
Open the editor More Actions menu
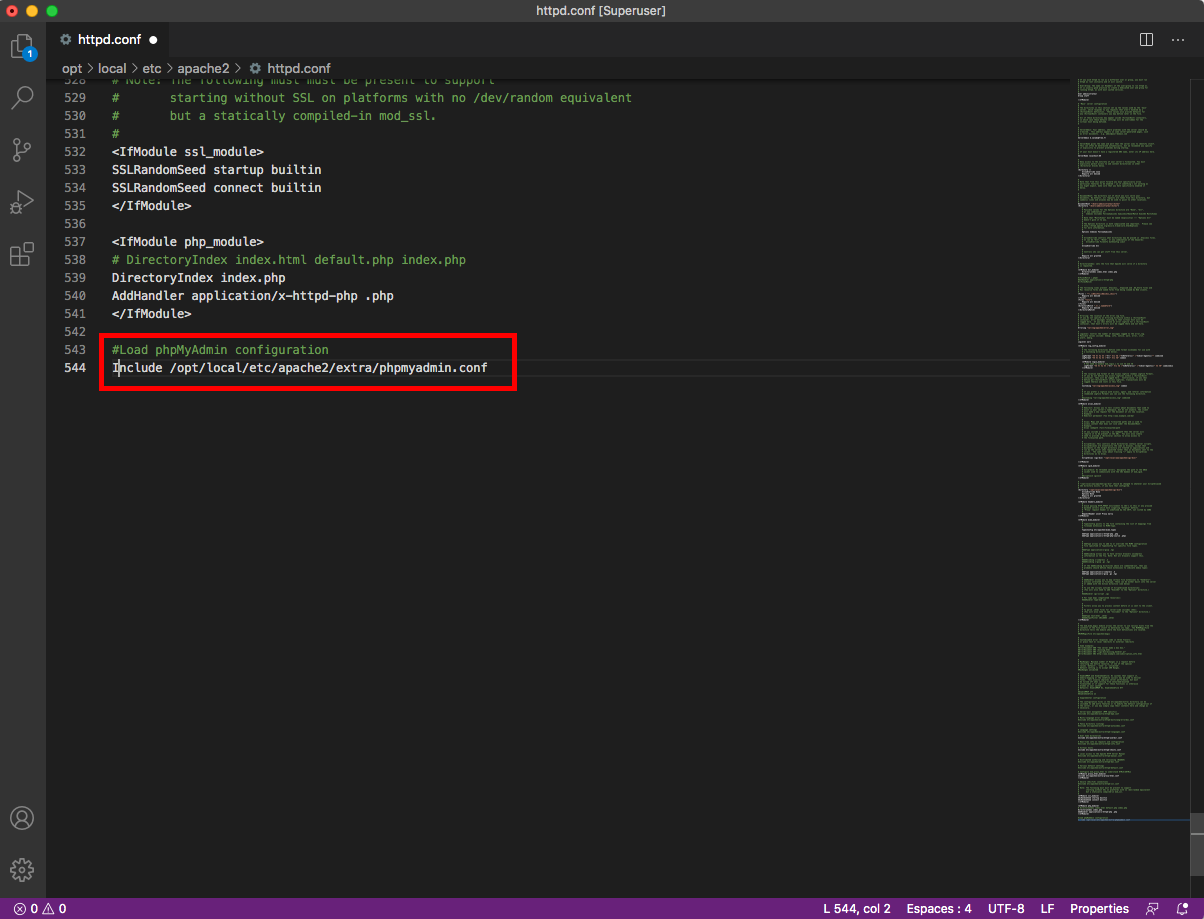click(x=1180, y=40)
